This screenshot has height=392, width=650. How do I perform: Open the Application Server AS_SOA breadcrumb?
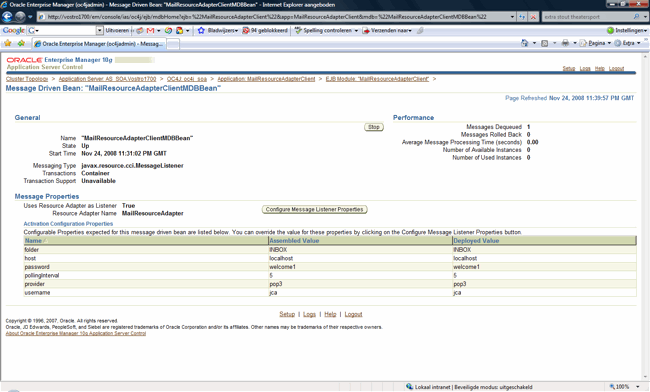click(107, 79)
